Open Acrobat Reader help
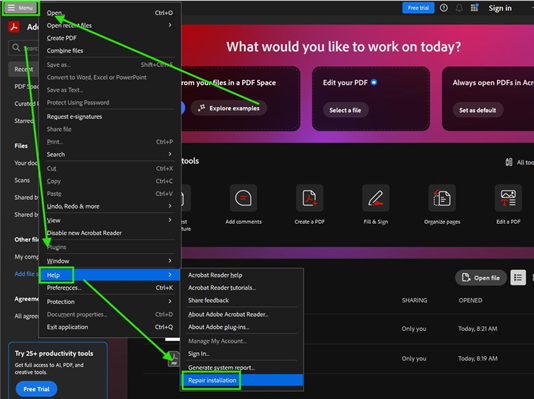The width and height of the screenshot is (534, 399). point(242,275)
